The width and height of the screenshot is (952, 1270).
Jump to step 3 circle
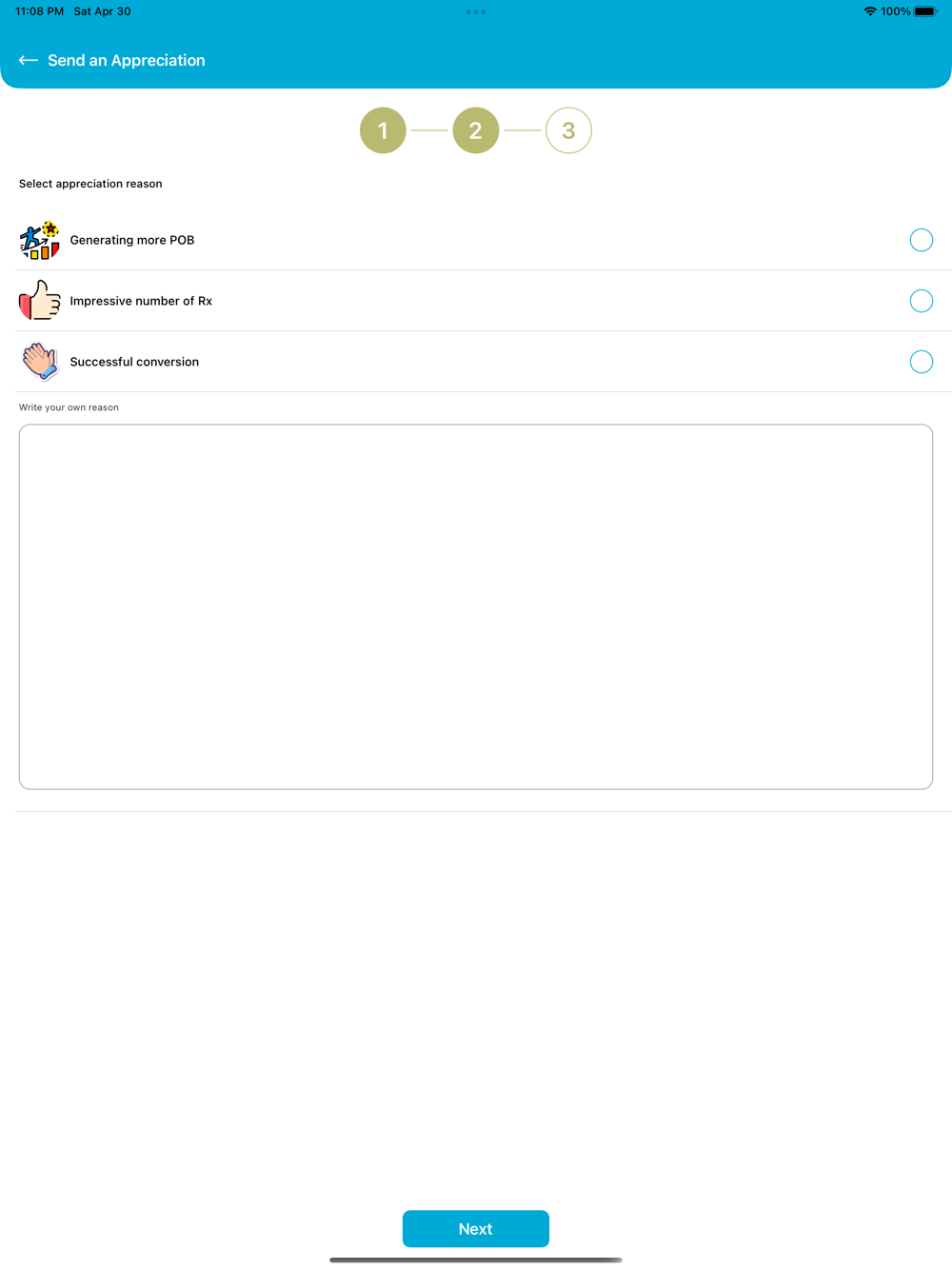click(568, 130)
